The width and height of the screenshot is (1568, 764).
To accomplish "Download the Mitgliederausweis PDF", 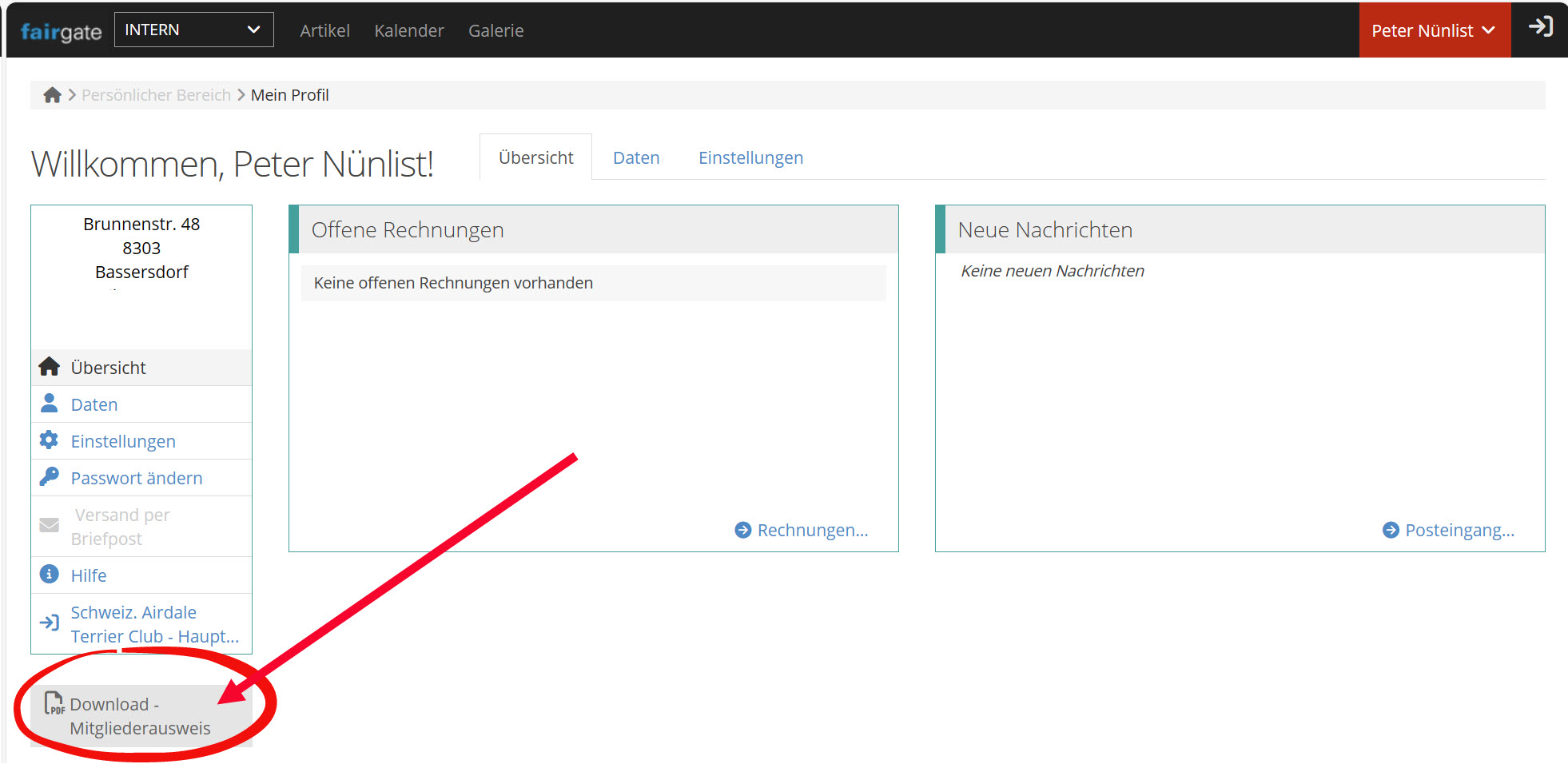I will click(x=141, y=716).
